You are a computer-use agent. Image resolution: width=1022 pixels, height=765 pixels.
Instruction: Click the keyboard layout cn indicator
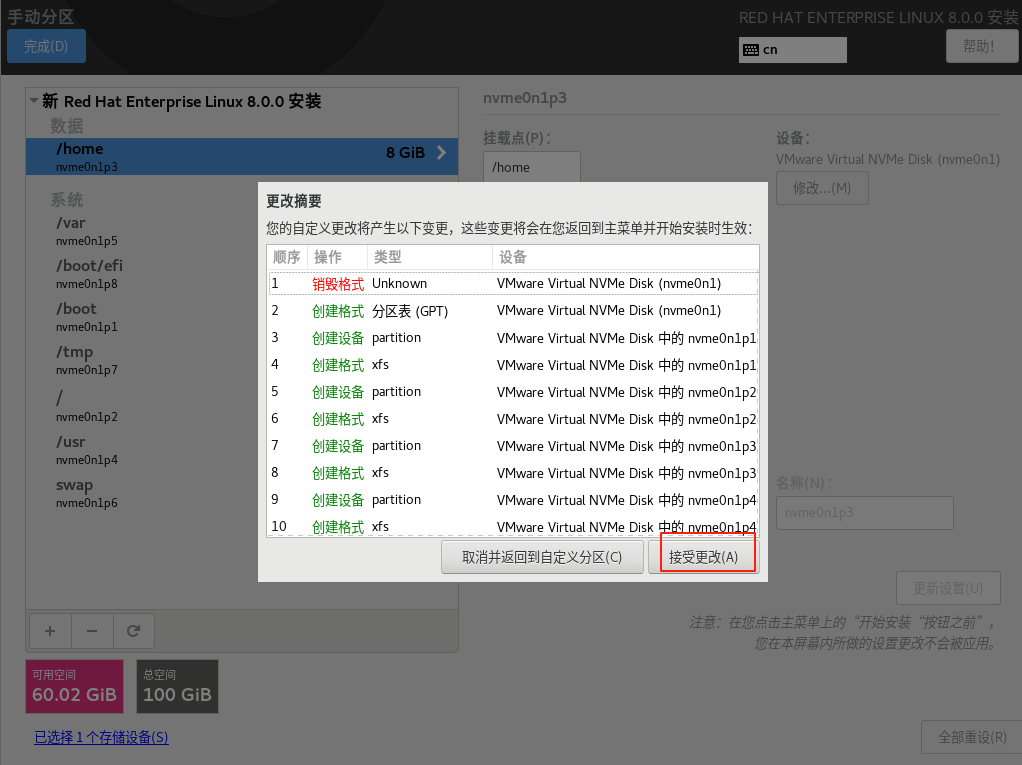tap(793, 50)
